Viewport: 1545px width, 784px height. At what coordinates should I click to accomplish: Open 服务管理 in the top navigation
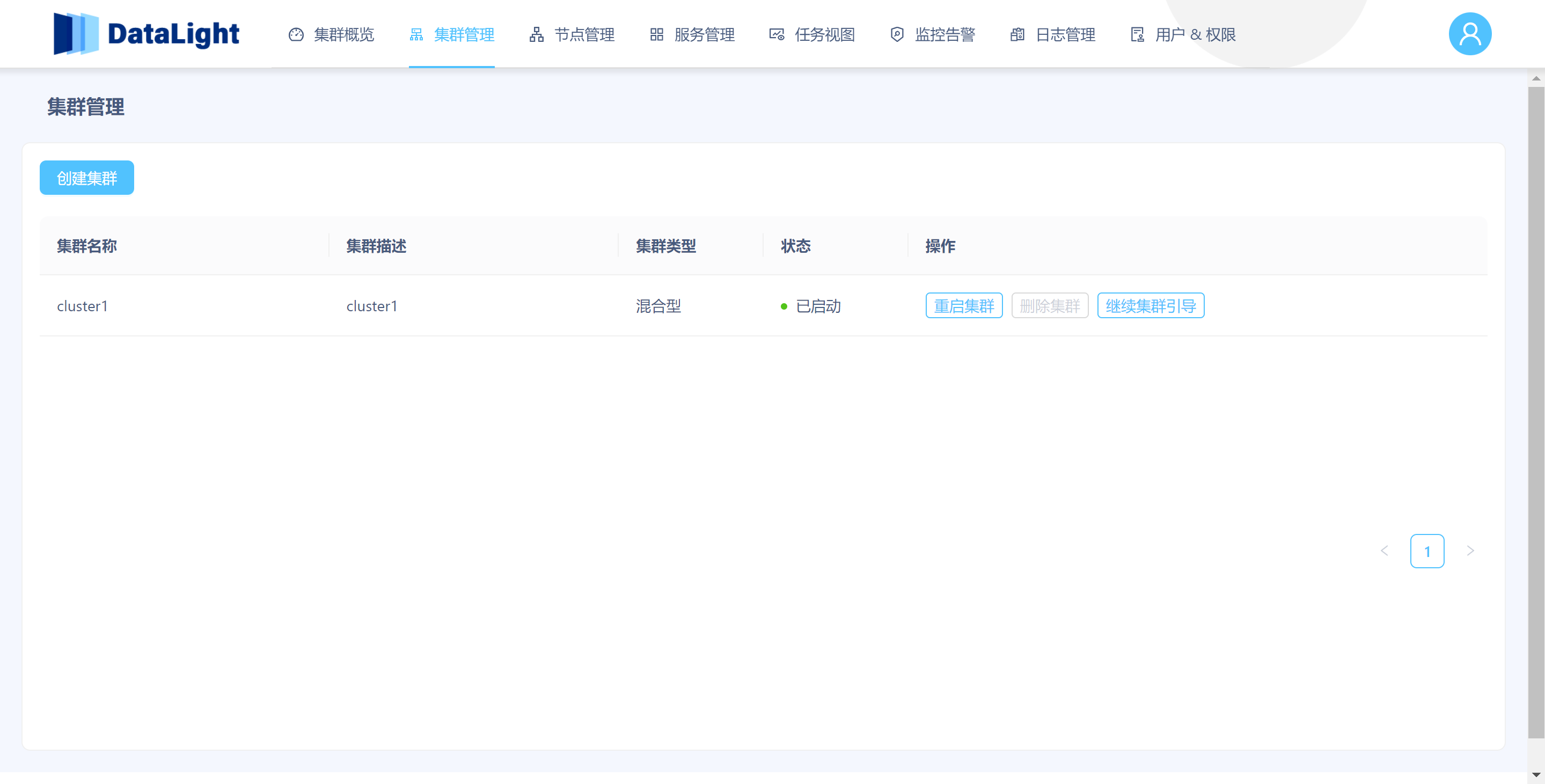[x=692, y=35]
